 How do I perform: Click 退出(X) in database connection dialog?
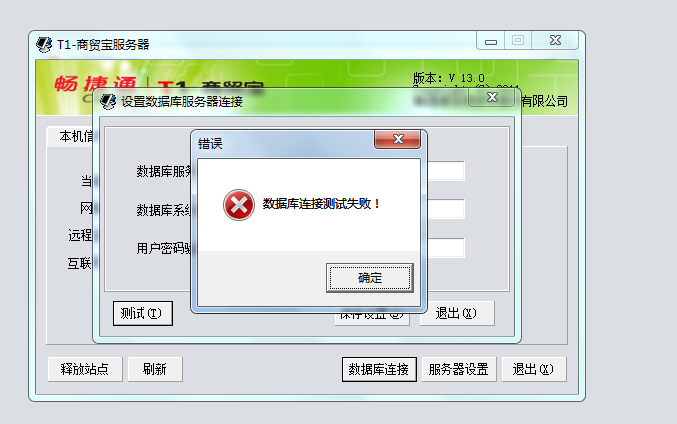point(457,313)
